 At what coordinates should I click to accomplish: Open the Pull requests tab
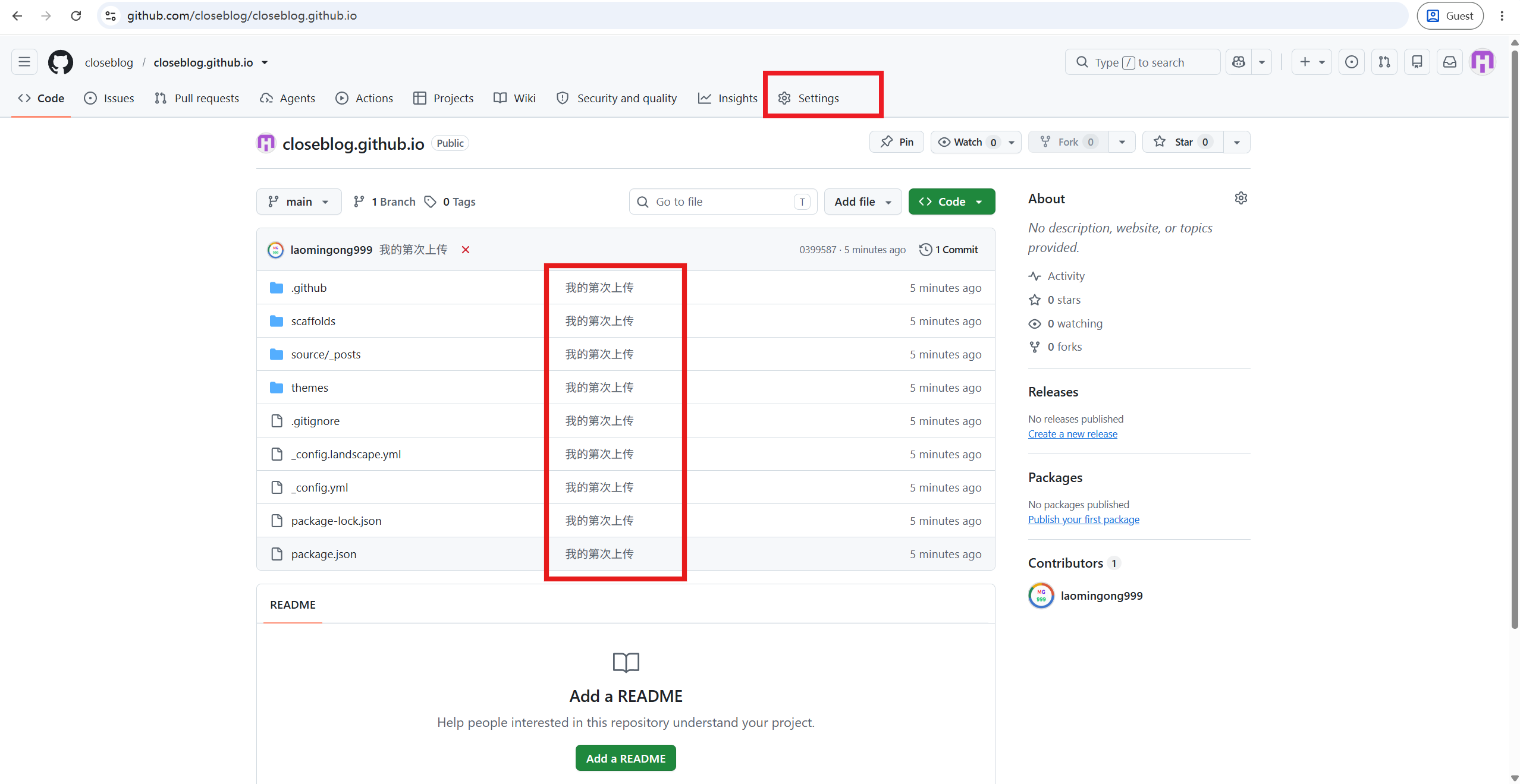point(197,98)
